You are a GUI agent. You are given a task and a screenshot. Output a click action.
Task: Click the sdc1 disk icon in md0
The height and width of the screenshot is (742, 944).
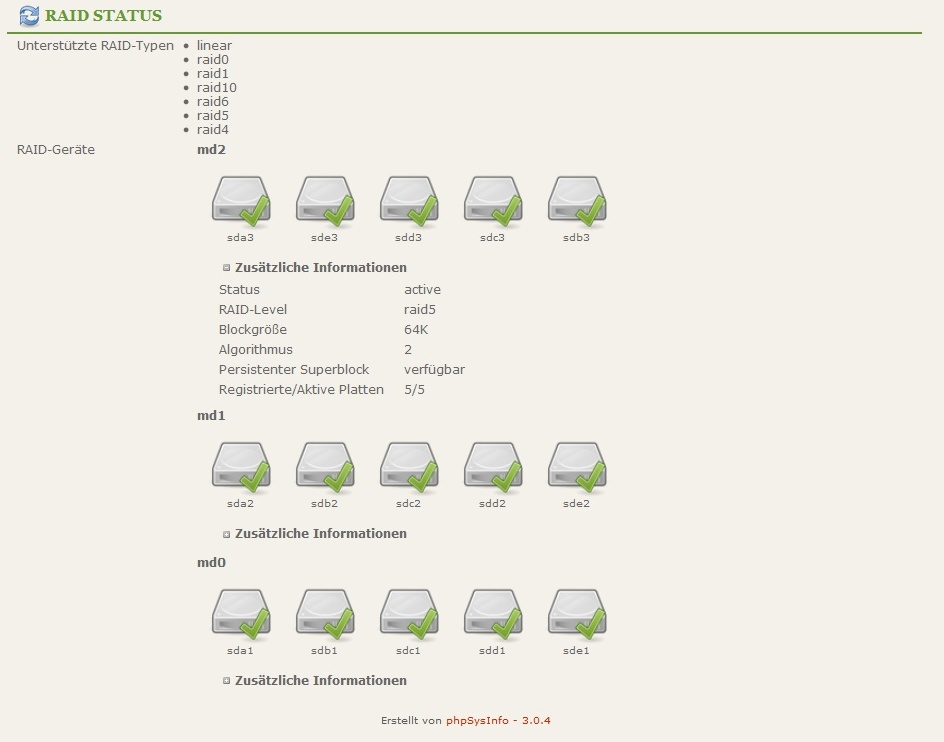pos(409,614)
